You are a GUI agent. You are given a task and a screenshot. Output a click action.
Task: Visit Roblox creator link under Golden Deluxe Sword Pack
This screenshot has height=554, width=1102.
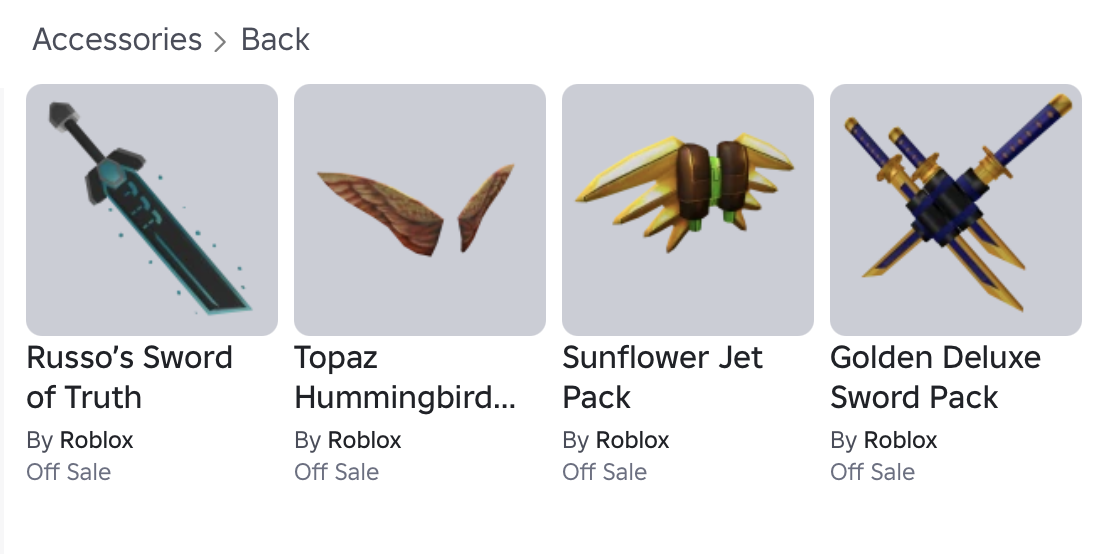[900, 440]
